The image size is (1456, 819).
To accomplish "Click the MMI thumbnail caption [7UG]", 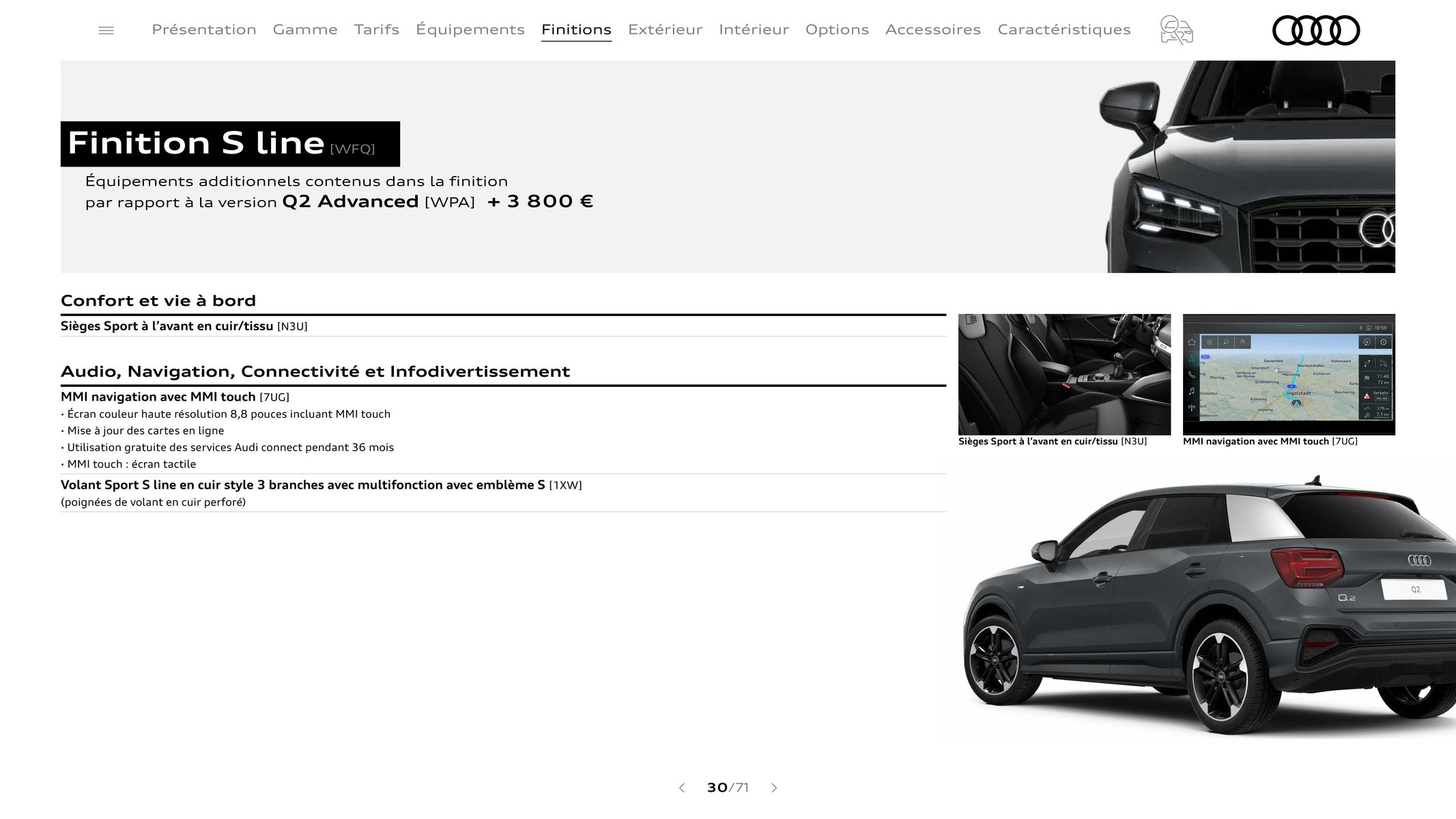I will [x=1270, y=442].
